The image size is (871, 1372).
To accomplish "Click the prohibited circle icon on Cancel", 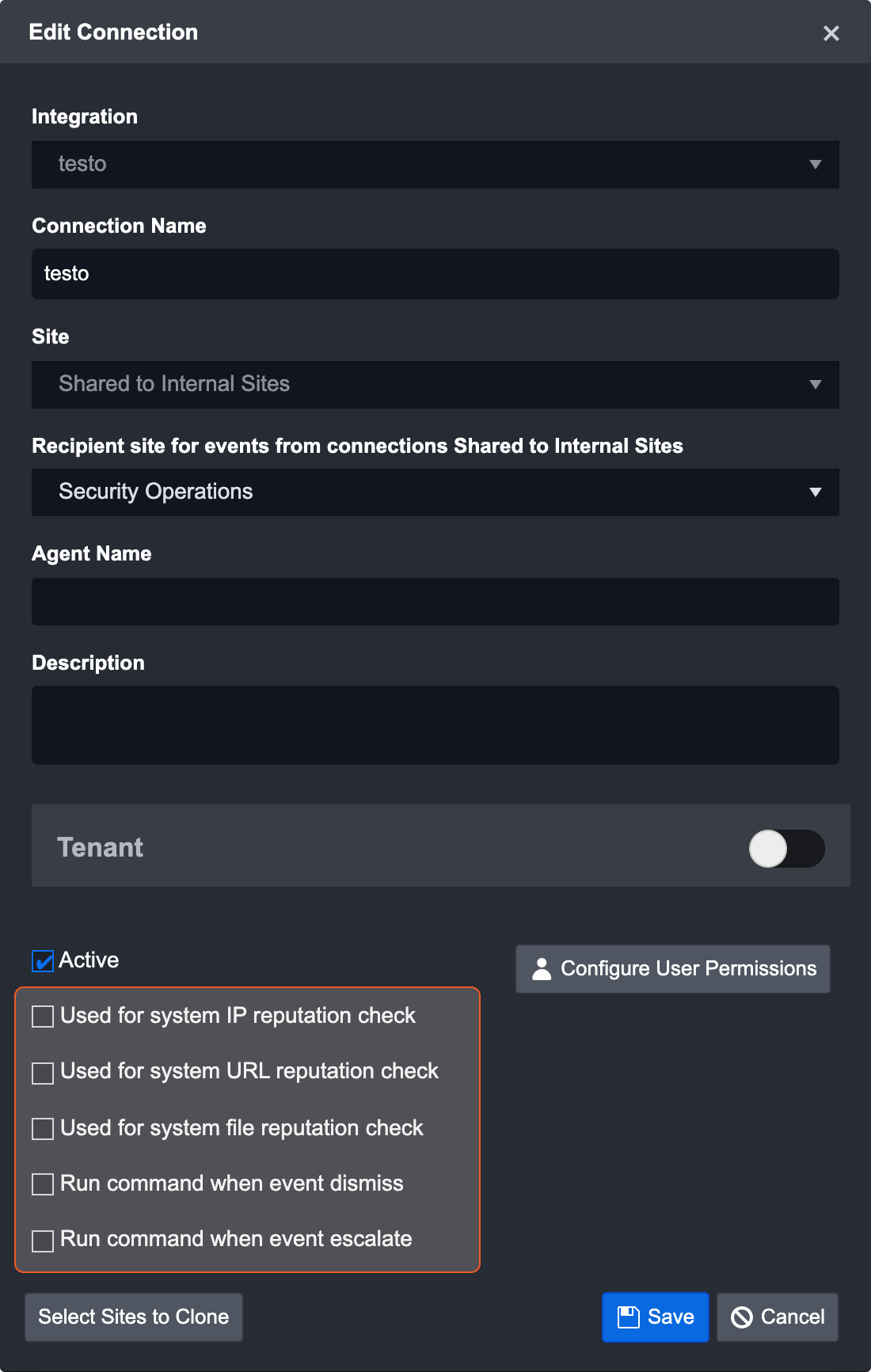I will pos(742,1317).
